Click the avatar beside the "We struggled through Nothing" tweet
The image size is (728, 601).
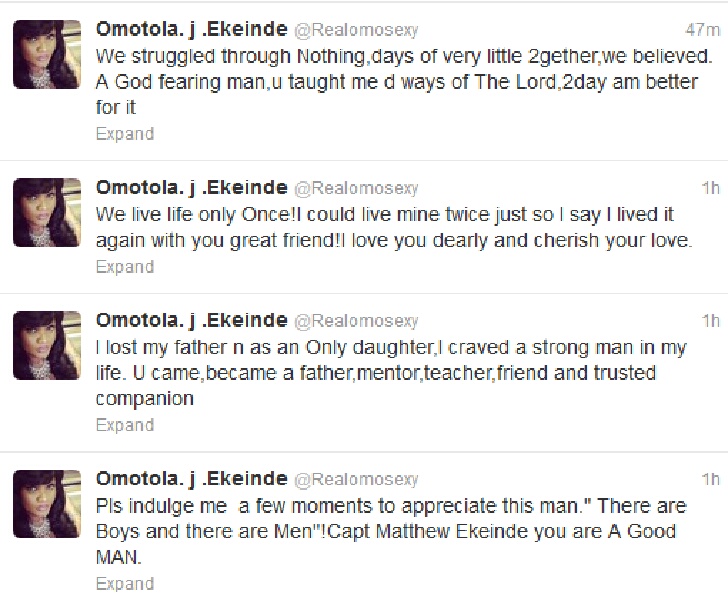[46, 54]
